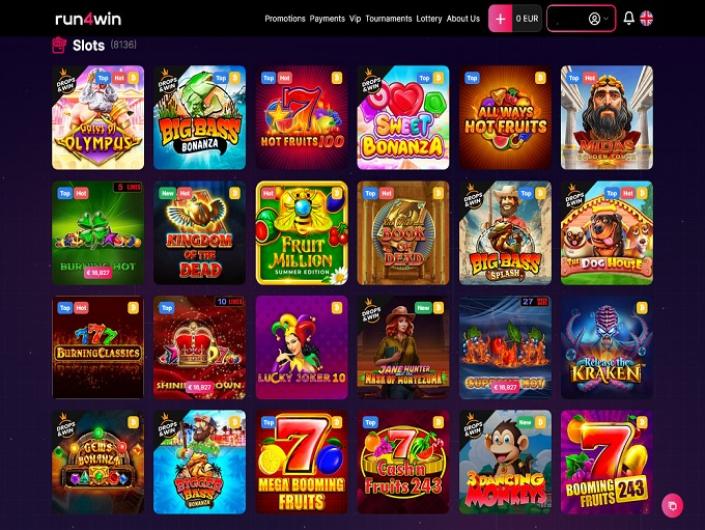Click the pink plus deposit button
The image size is (705, 530).
point(500,18)
